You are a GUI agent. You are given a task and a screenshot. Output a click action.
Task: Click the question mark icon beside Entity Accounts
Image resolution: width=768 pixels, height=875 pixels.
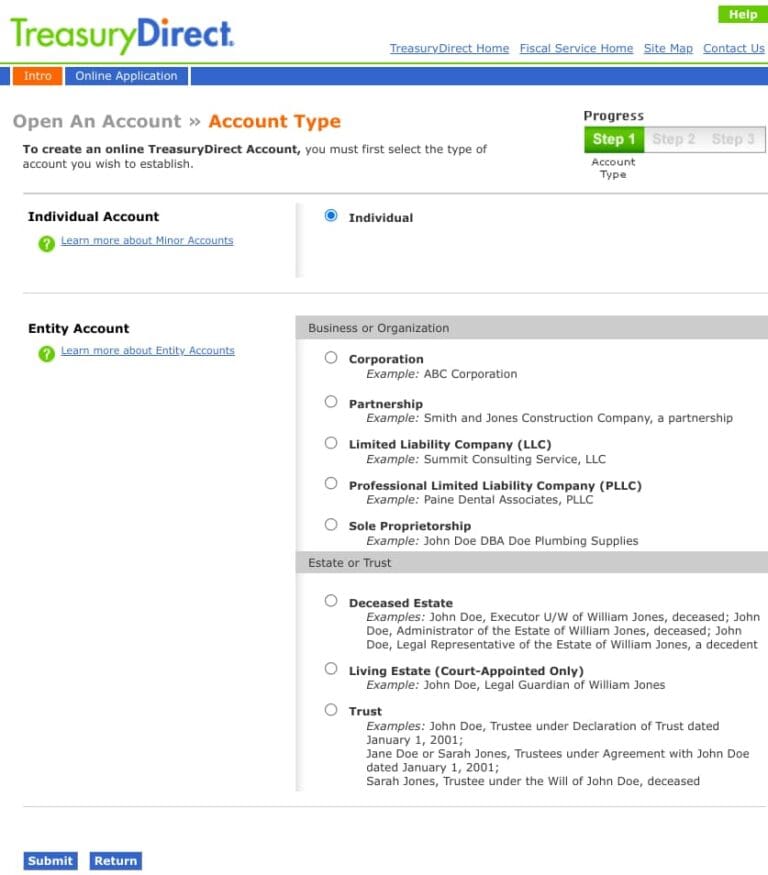point(46,353)
